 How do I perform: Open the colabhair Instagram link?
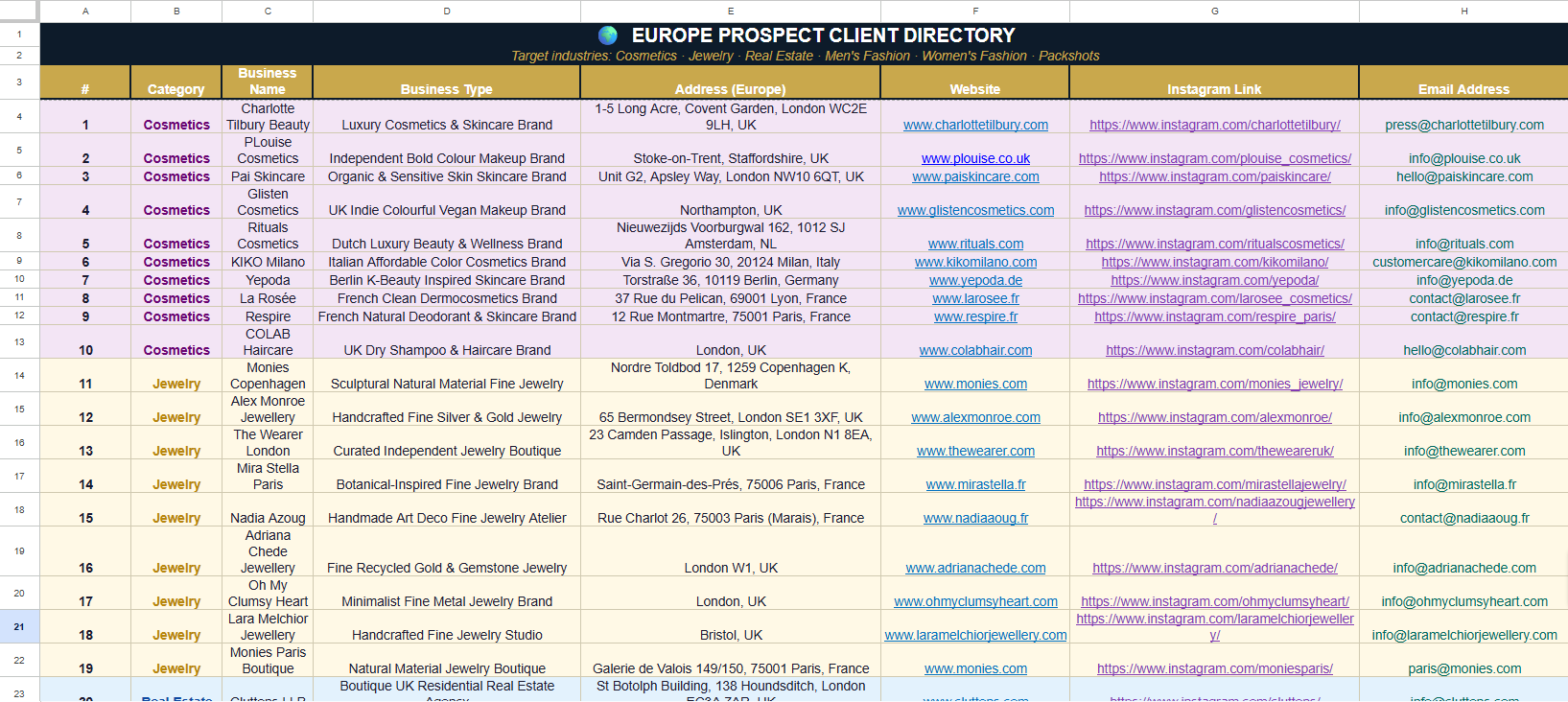(1214, 350)
